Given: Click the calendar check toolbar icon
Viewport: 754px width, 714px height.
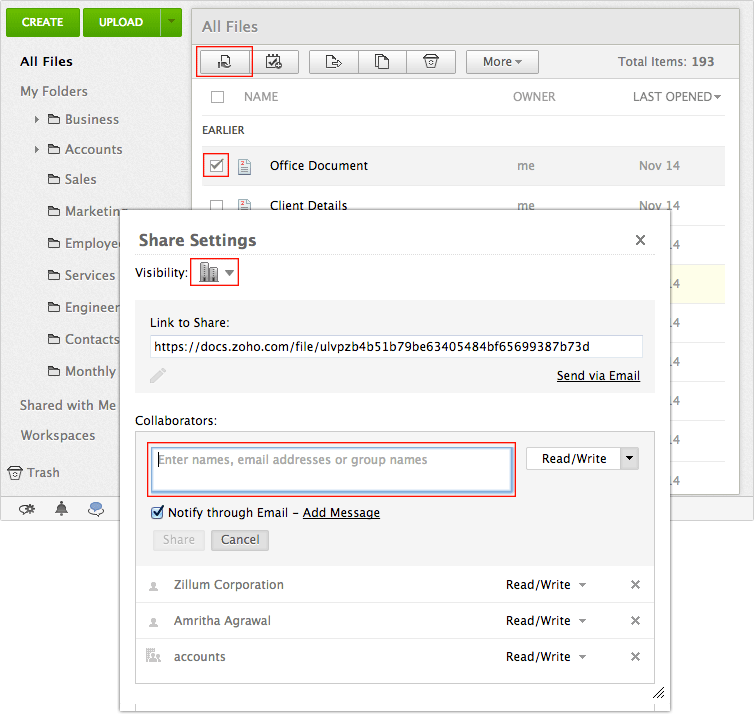Looking at the screenshot, I should pos(274,62).
